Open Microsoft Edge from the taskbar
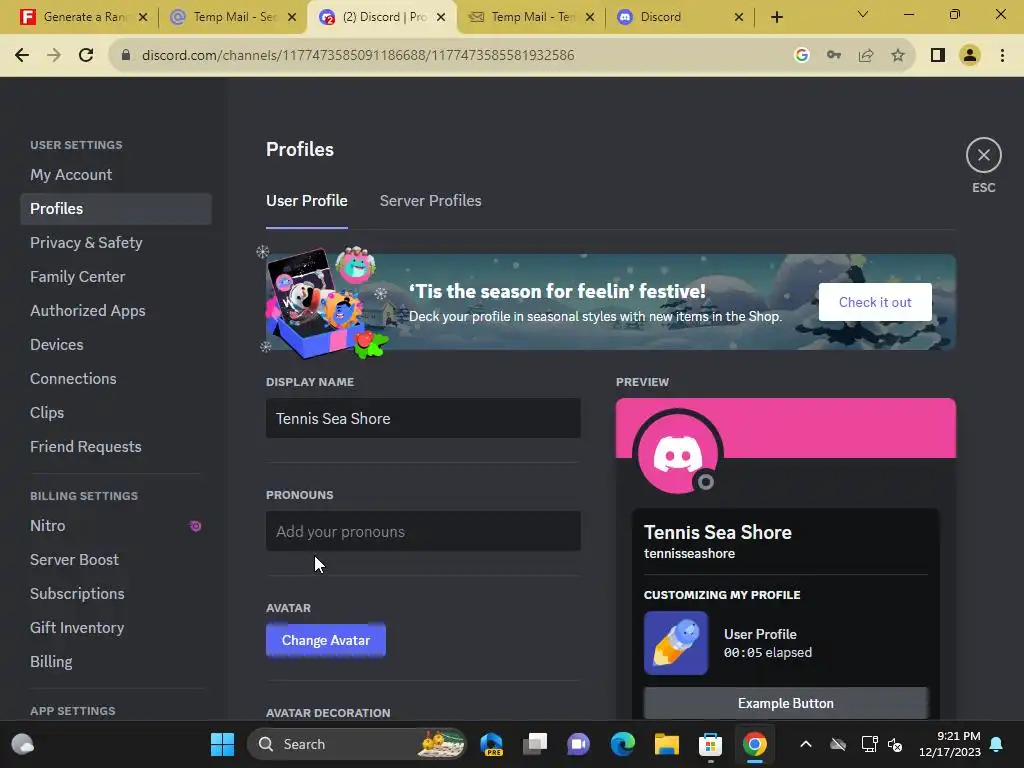The width and height of the screenshot is (1024, 768). 622,744
